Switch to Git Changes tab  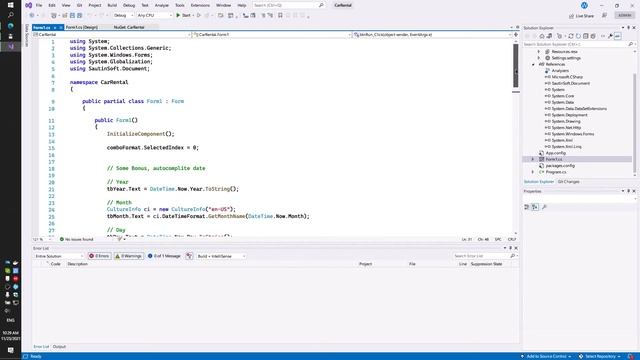569,182
